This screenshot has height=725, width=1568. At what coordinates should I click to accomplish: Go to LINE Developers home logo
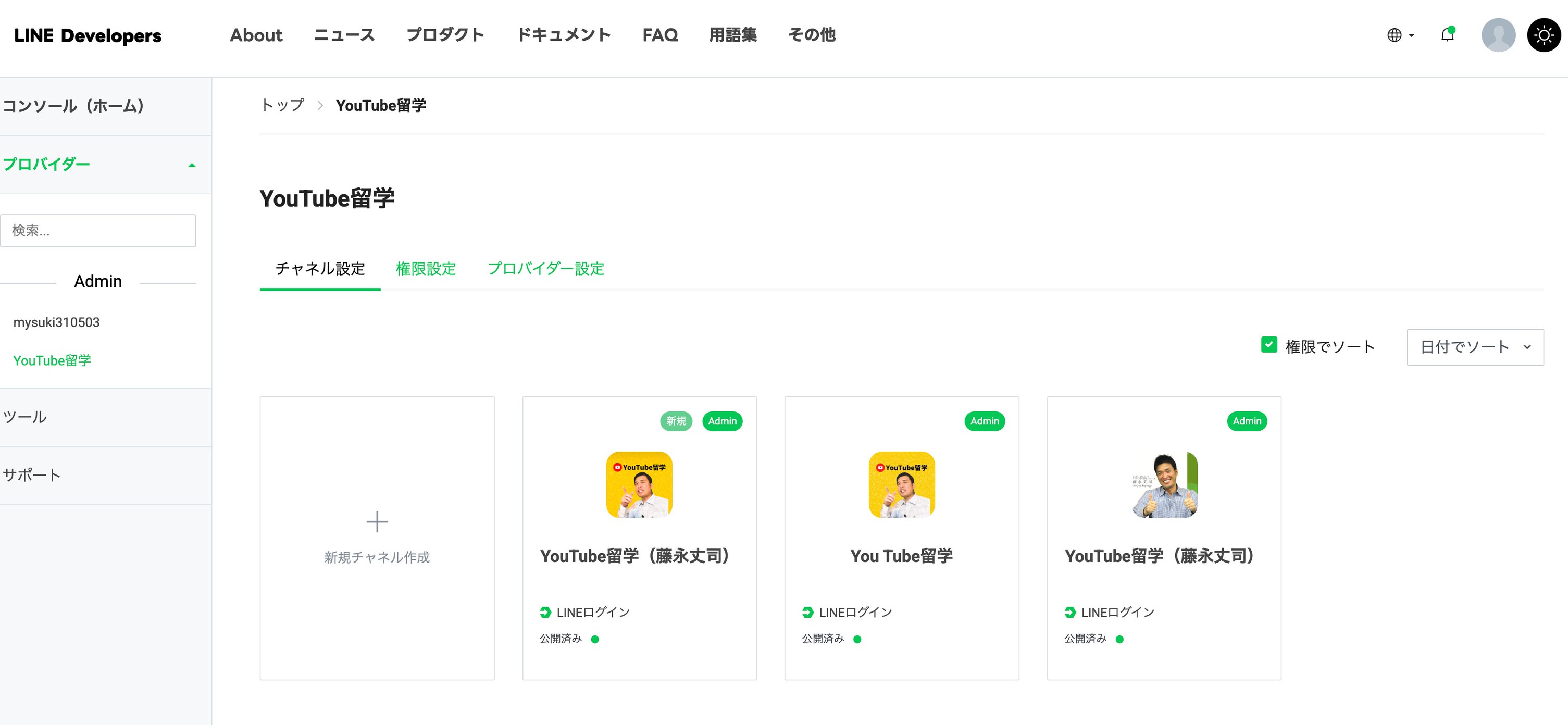[88, 35]
